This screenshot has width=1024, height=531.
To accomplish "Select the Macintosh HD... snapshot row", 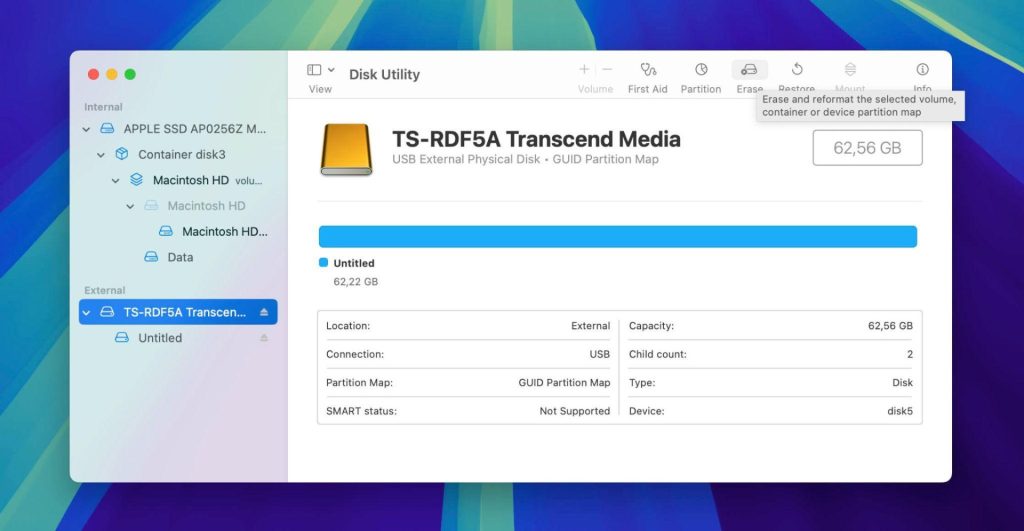I will click(x=178, y=231).
